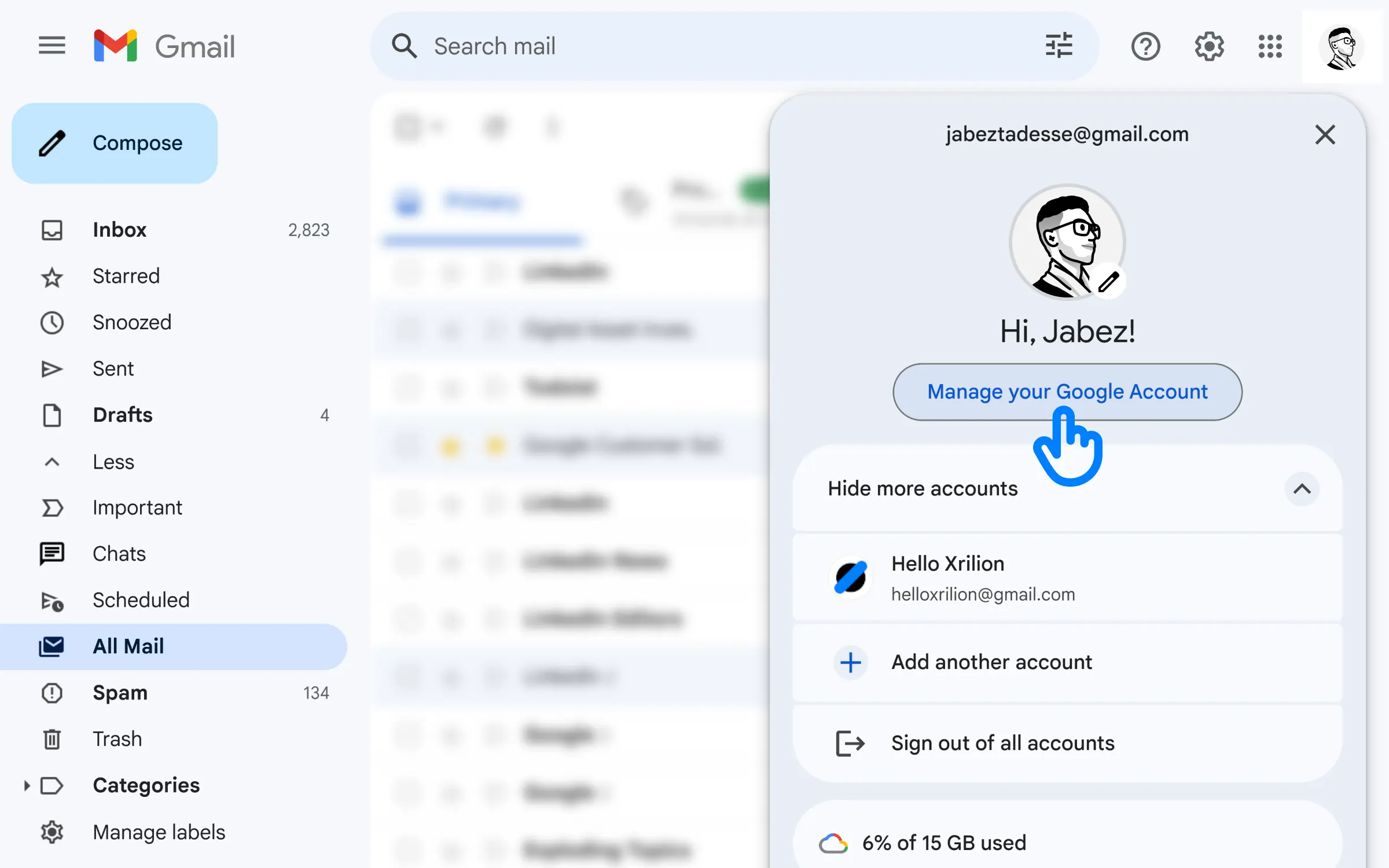Click the search magnifier icon
Viewport: 1389px width, 868px height.
[404, 46]
